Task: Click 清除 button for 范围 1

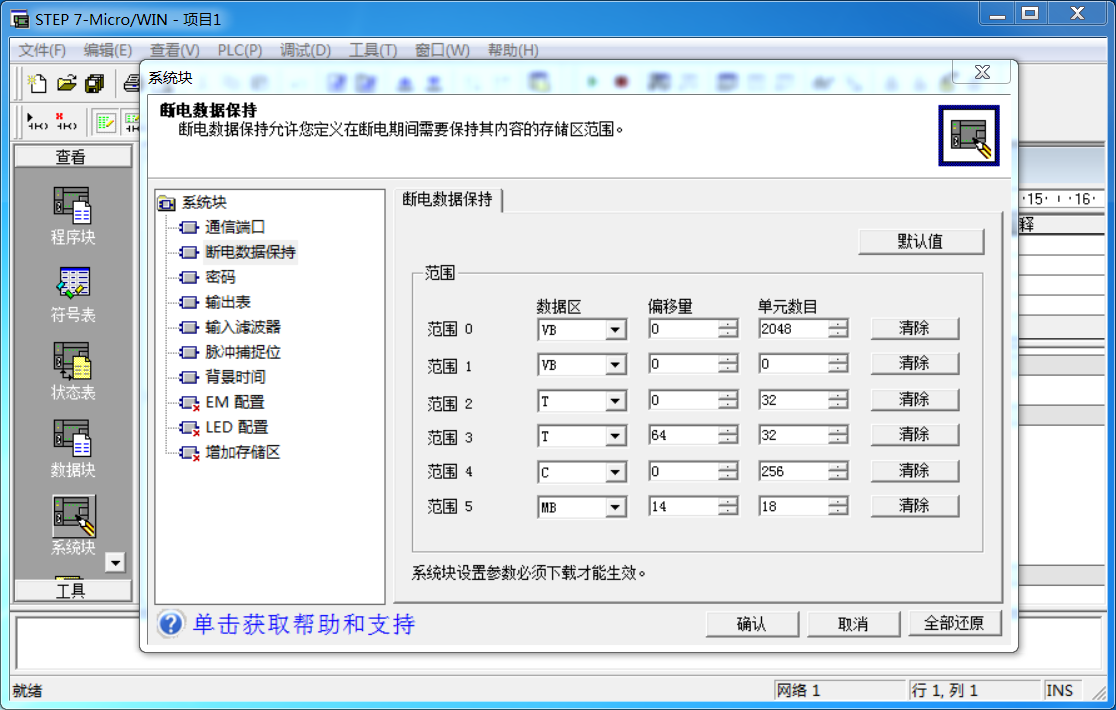Action: tap(915, 364)
